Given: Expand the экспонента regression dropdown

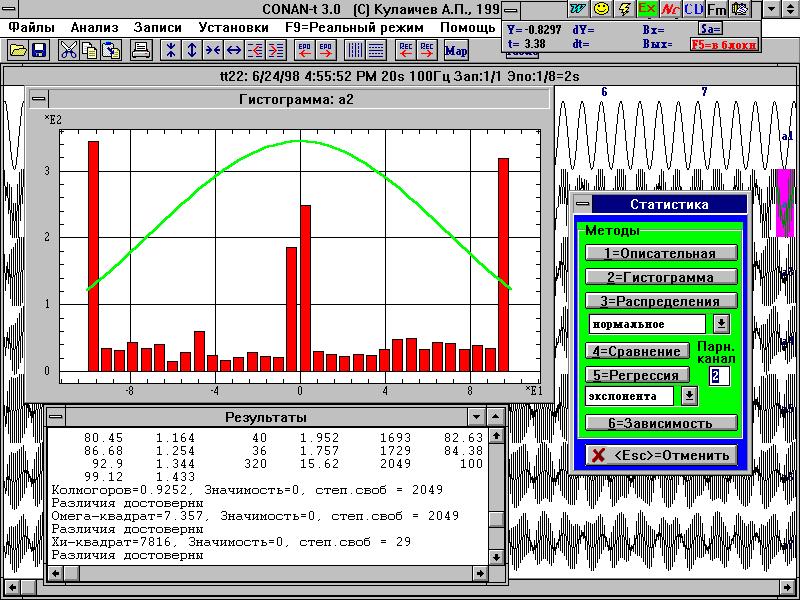Looking at the screenshot, I should [688, 396].
